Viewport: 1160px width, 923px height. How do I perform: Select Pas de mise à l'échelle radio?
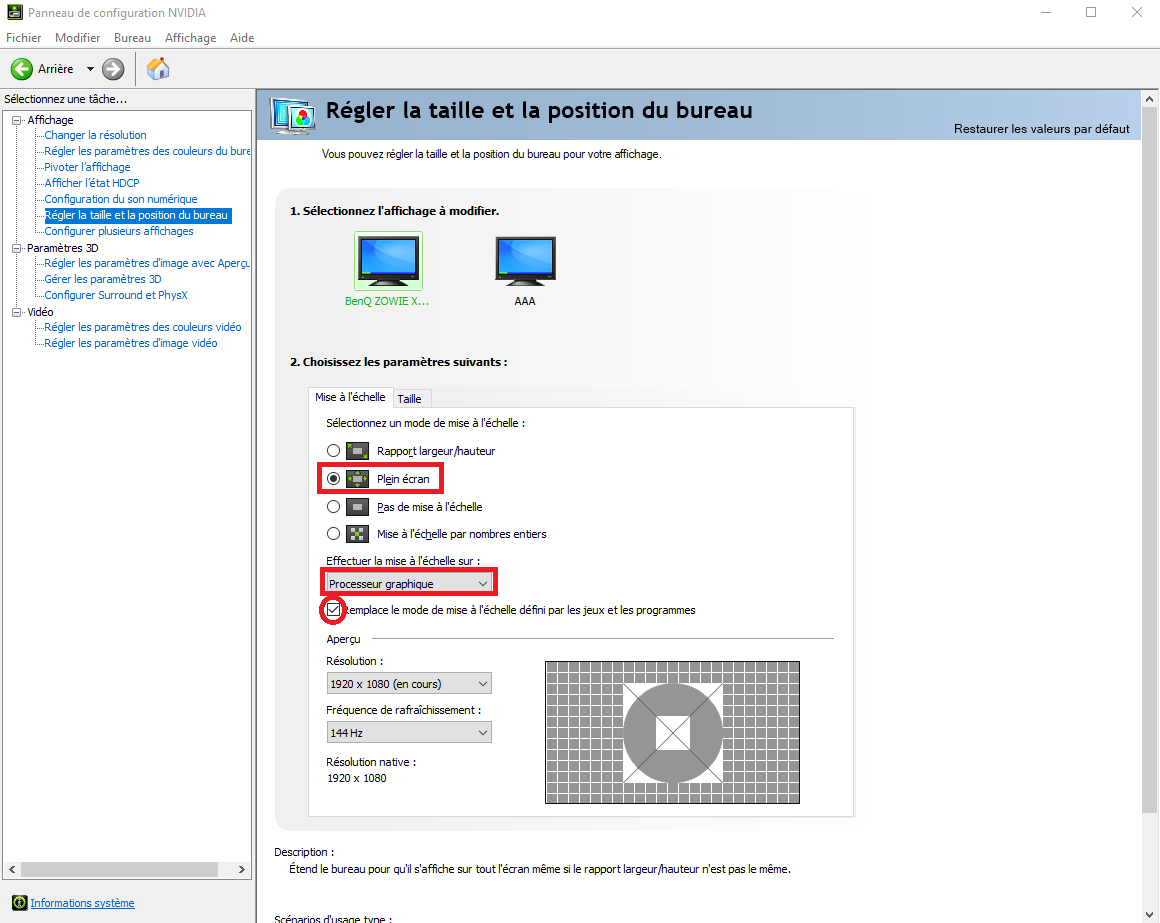pyautogui.click(x=334, y=507)
